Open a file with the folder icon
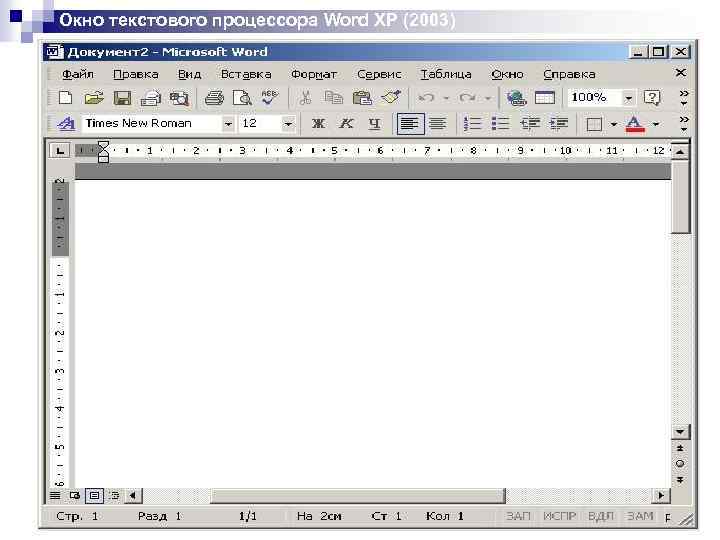Viewport: 720px width, 540px height. [x=94, y=98]
